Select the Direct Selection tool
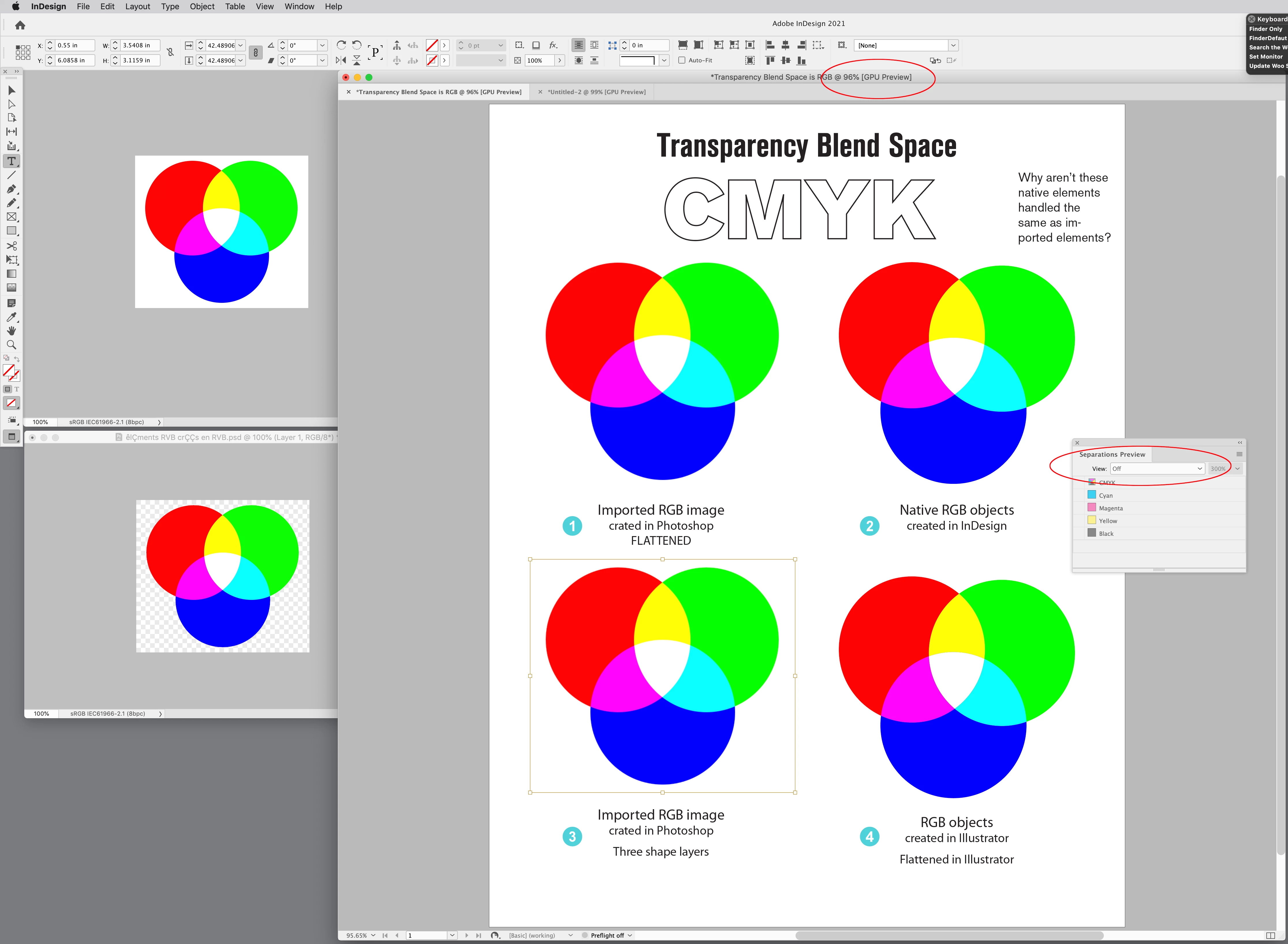Viewport: 1288px width, 944px height. point(12,104)
